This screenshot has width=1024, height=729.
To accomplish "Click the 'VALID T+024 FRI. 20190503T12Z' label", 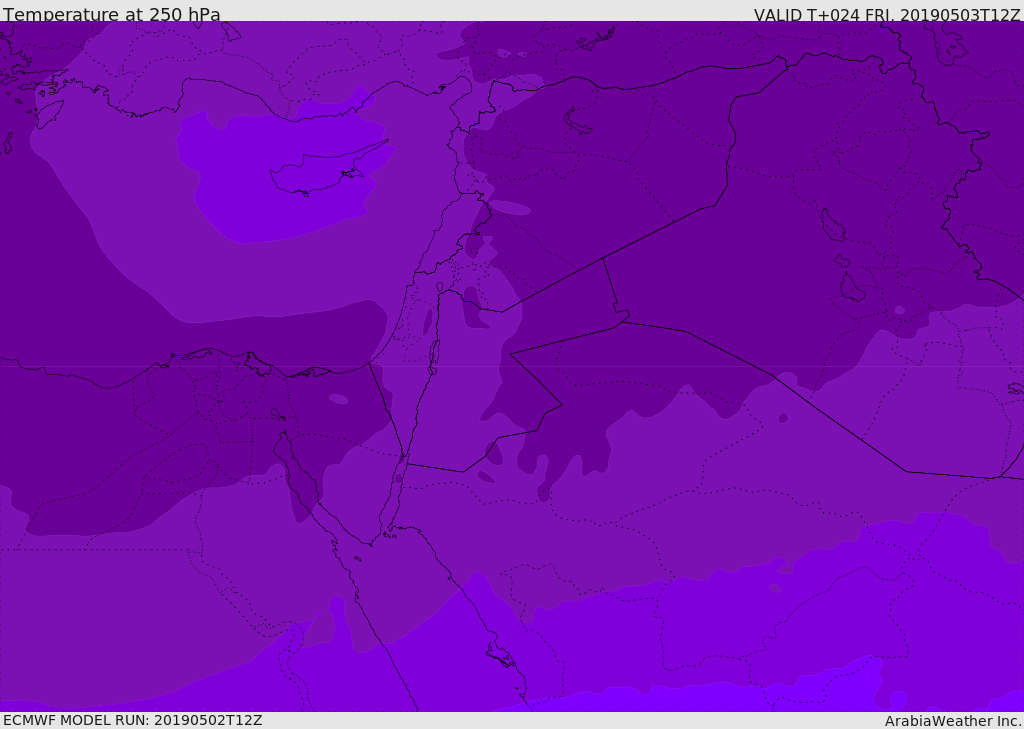I will tap(886, 15).
